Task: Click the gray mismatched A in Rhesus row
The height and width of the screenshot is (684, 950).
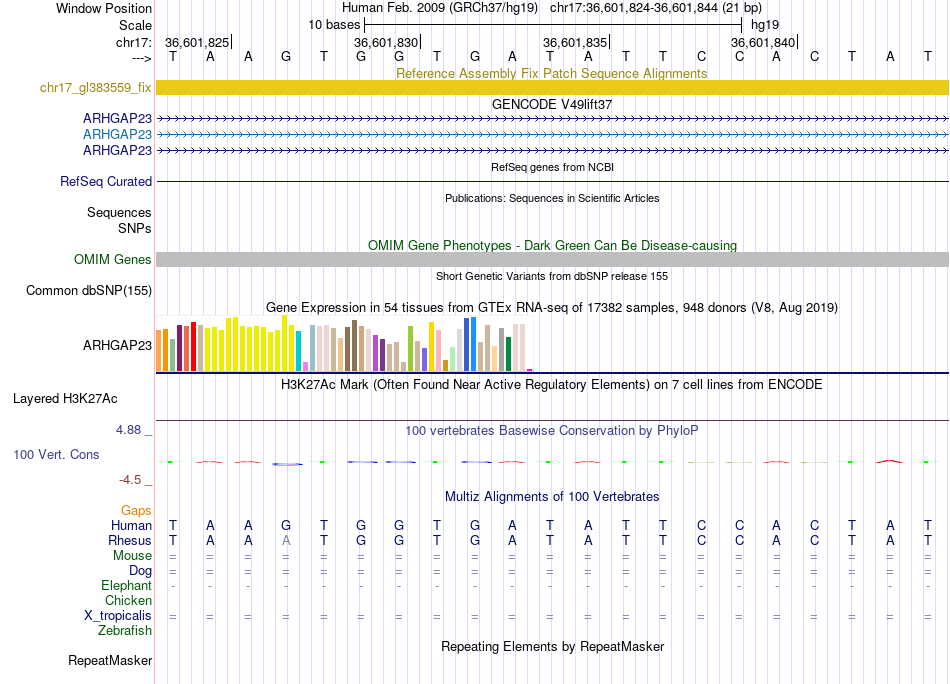Action: [286, 540]
